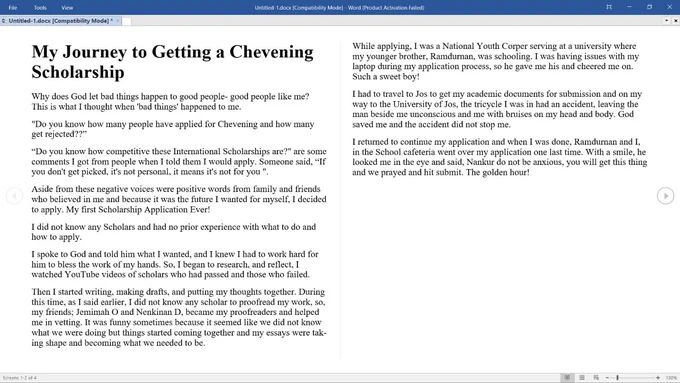Click the zoom slider handle
Viewport: 680px width, 383px height.
[x=617, y=378]
